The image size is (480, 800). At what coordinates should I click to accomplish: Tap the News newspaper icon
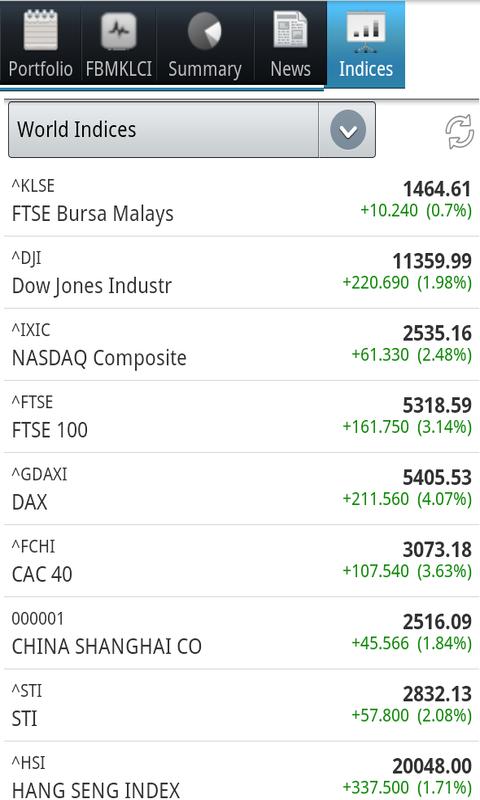click(290, 30)
